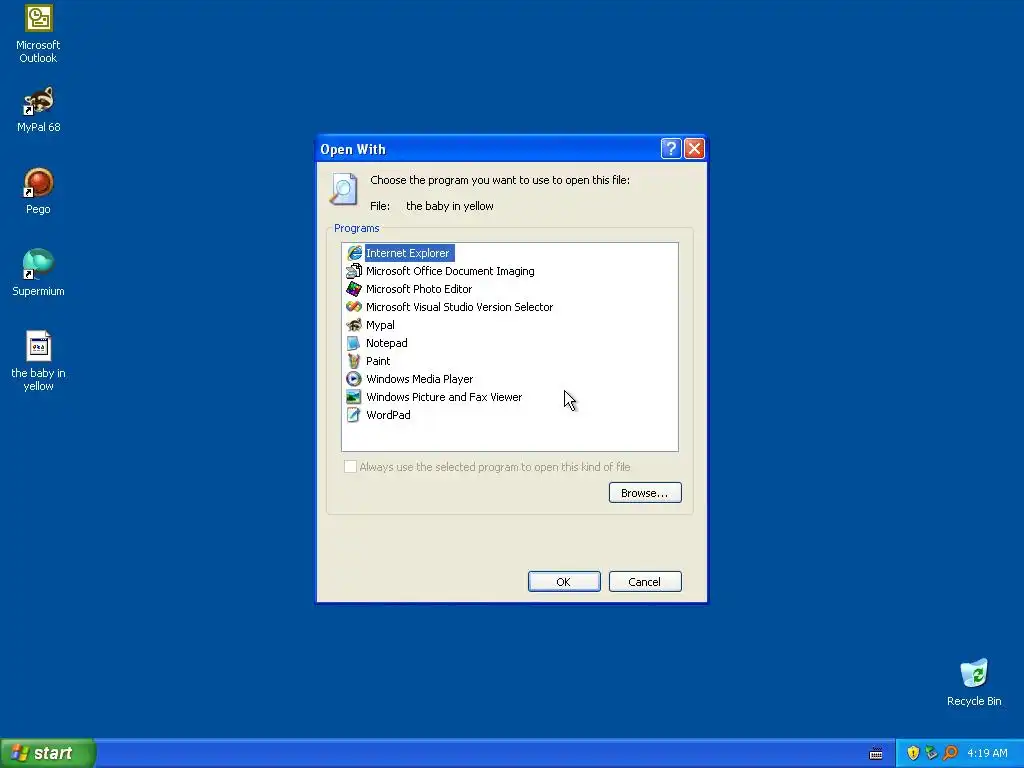Click the help question mark button

click(x=671, y=149)
